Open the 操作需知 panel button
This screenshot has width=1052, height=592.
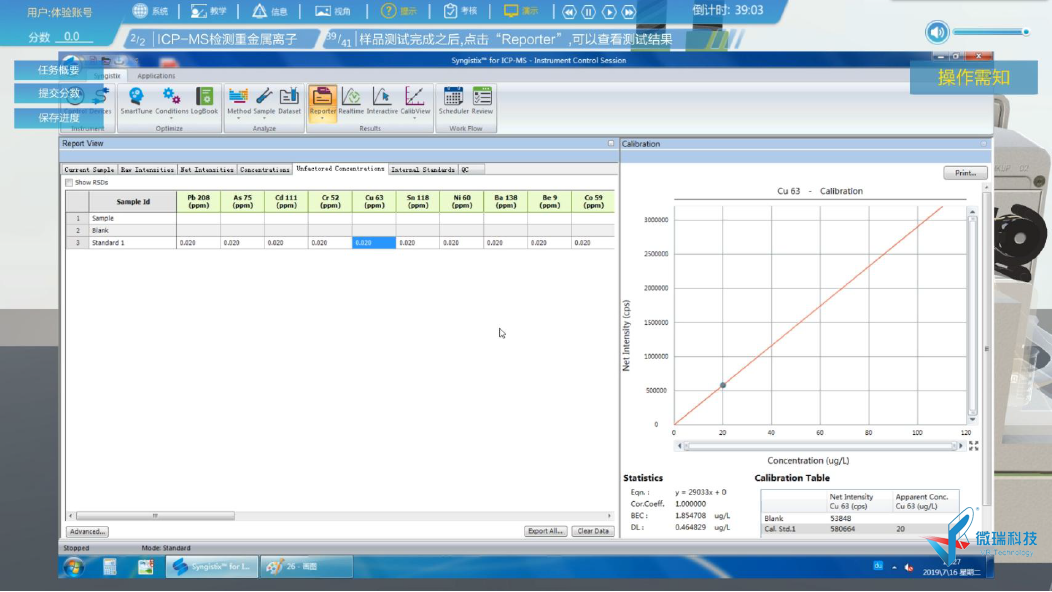point(974,78)
